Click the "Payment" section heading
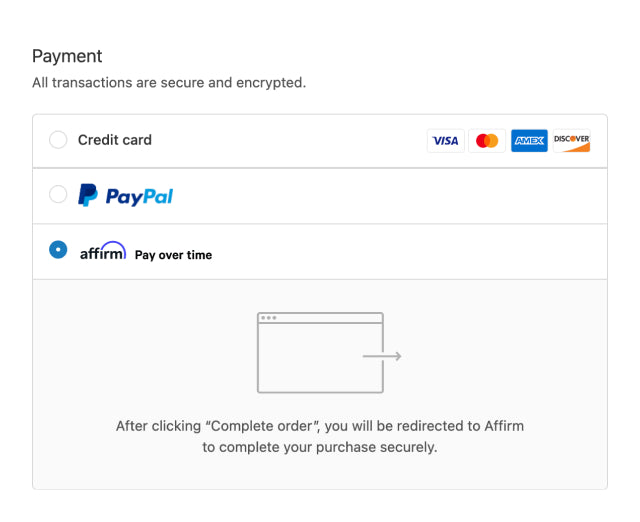640x522 pixels. coord(67,56)
